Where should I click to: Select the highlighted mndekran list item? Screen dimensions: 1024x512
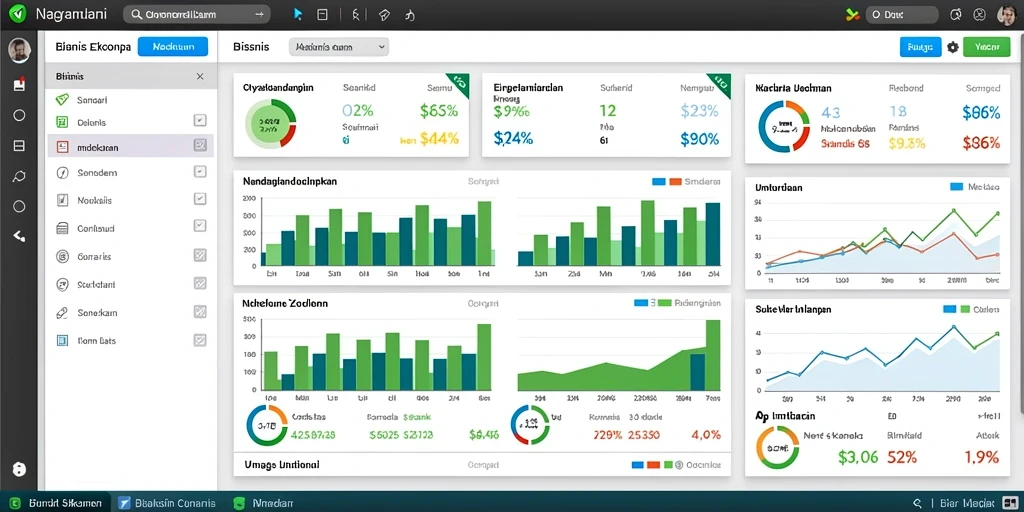[131, 147]
